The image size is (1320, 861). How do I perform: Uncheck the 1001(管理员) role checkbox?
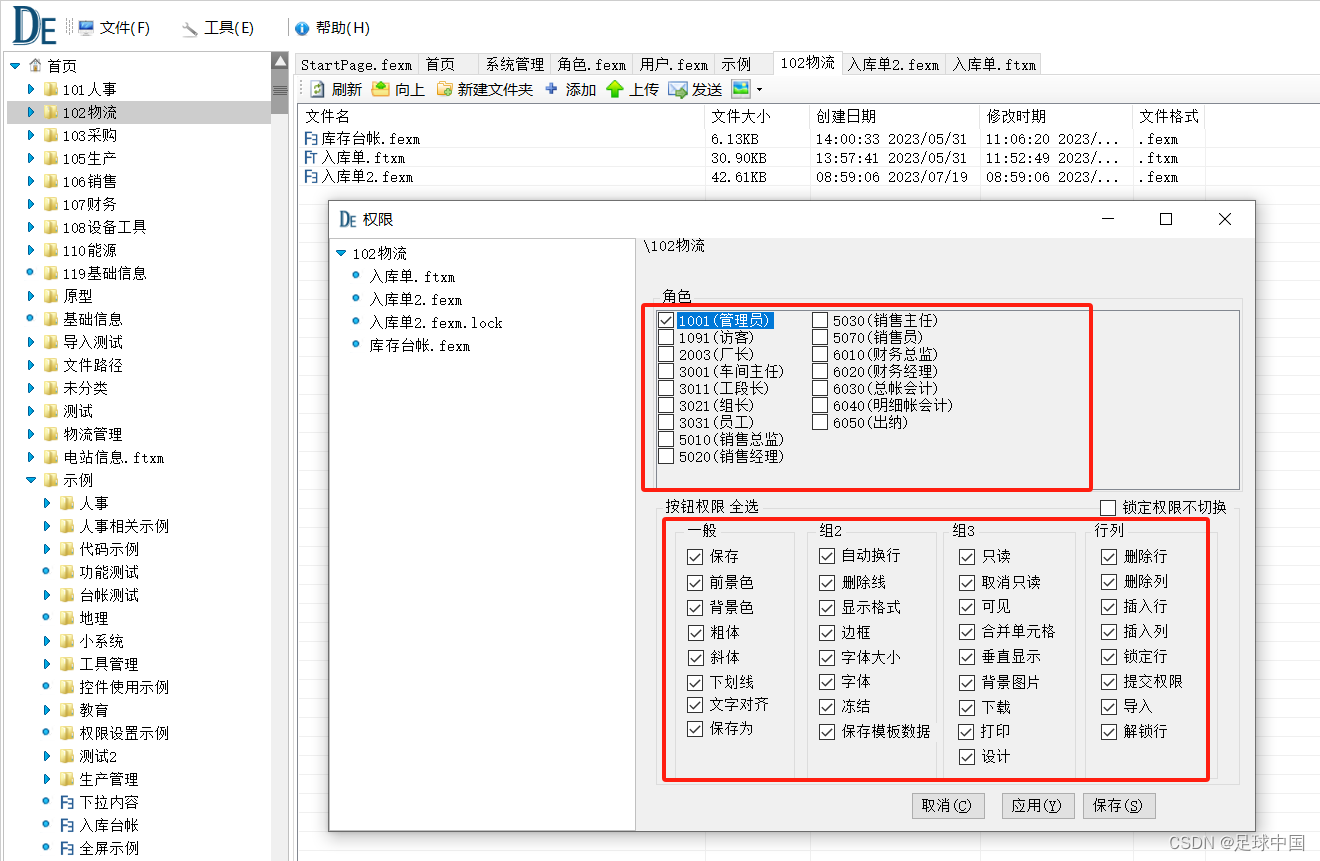tap(667, 320)
